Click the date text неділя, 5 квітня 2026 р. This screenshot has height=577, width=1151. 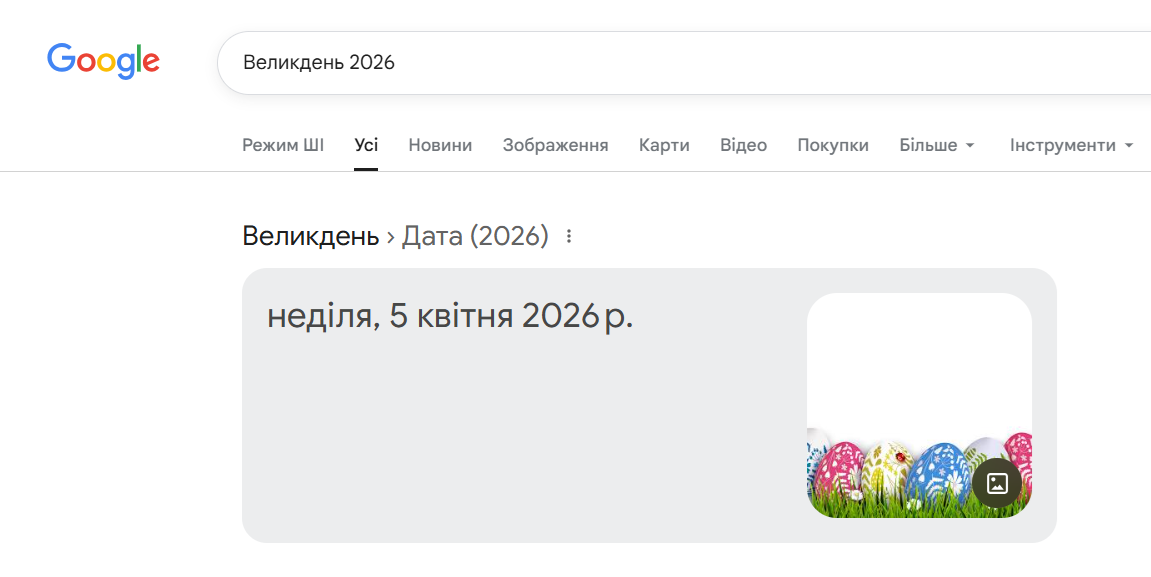tap(450, 316)
